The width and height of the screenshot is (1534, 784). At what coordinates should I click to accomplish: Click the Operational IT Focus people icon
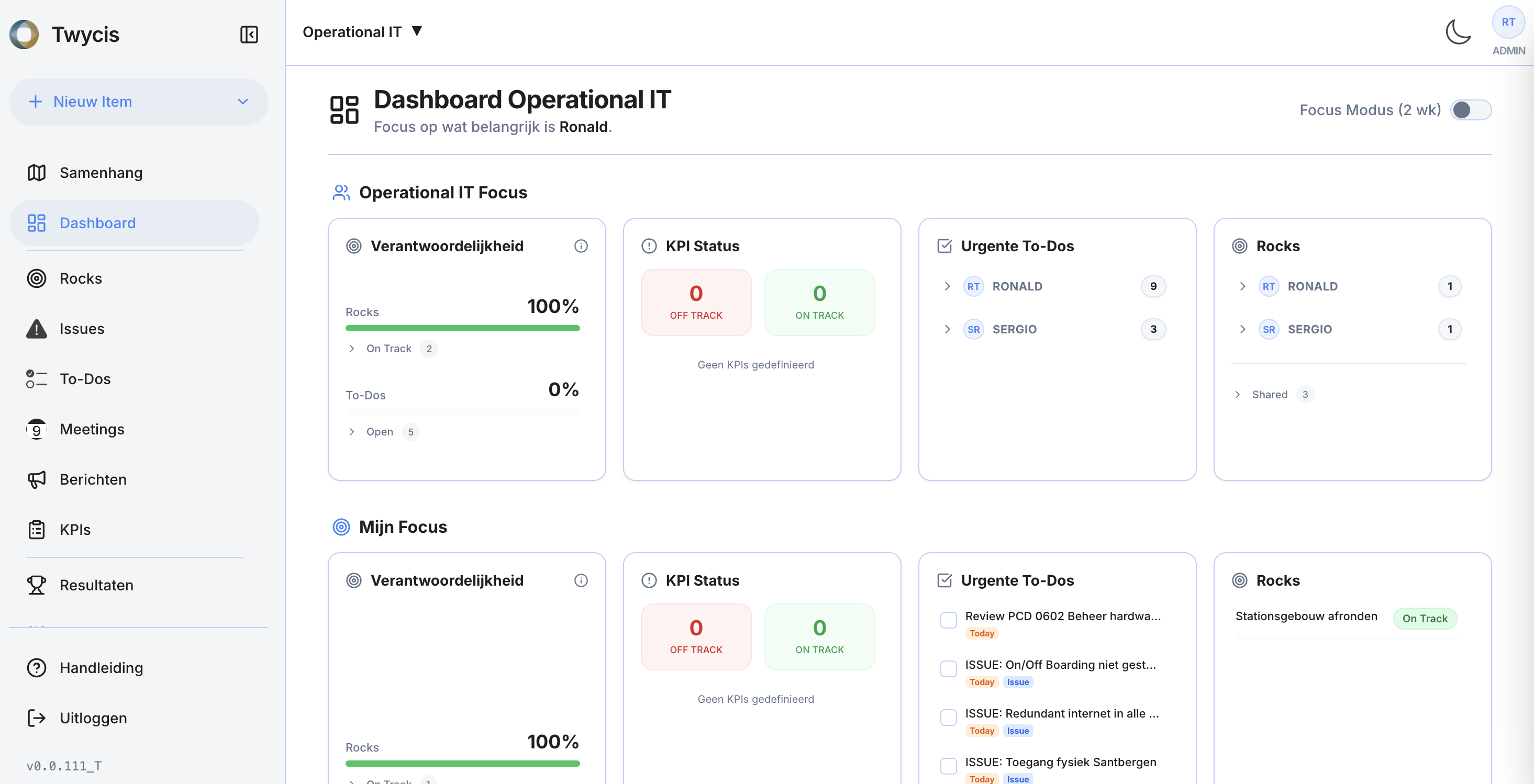341,192
